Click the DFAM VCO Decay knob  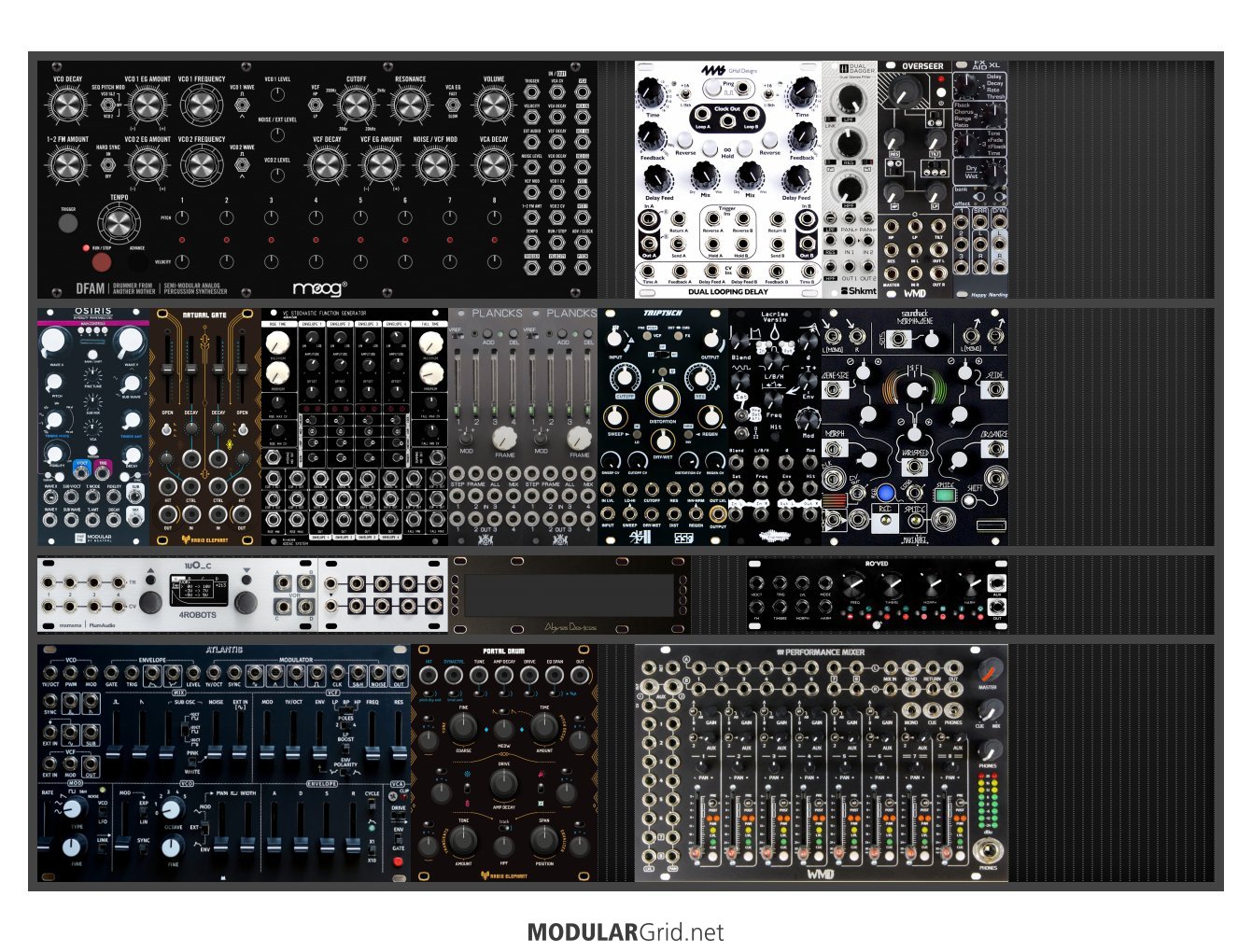(x=67, y=106)
